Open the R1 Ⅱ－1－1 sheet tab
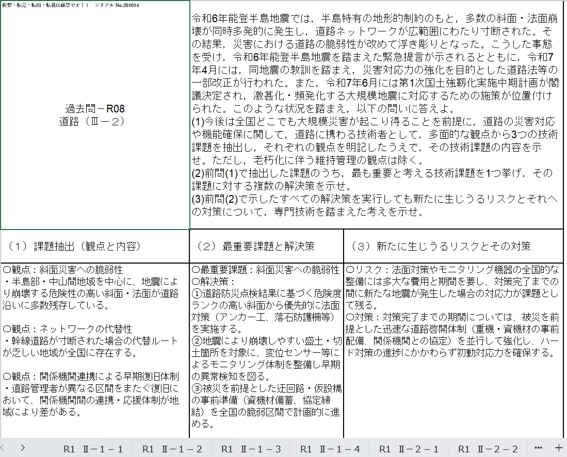 pyautogui.click(x=93, y=449)
